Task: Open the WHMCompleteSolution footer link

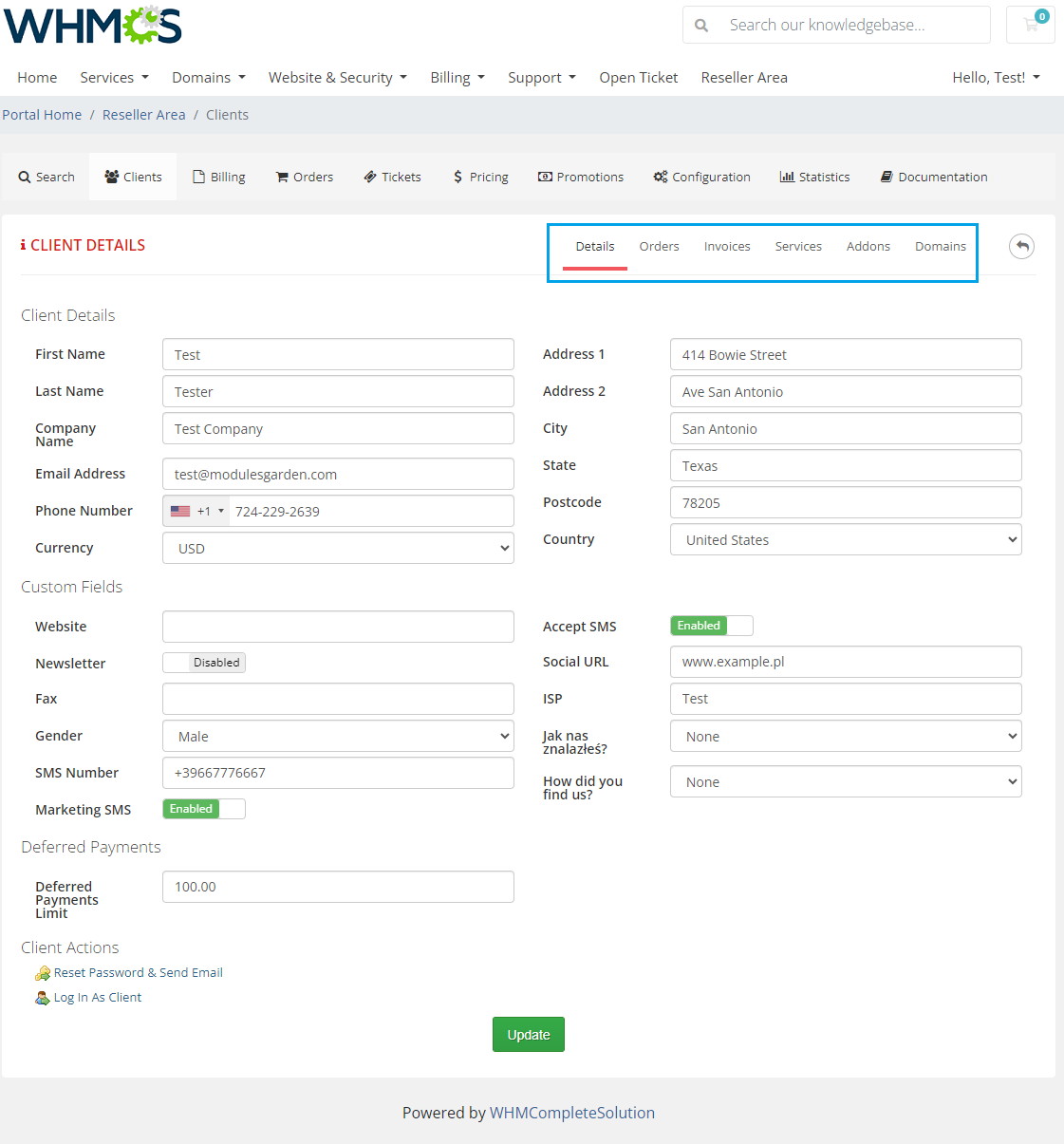Action: (x=572, y=1113)
